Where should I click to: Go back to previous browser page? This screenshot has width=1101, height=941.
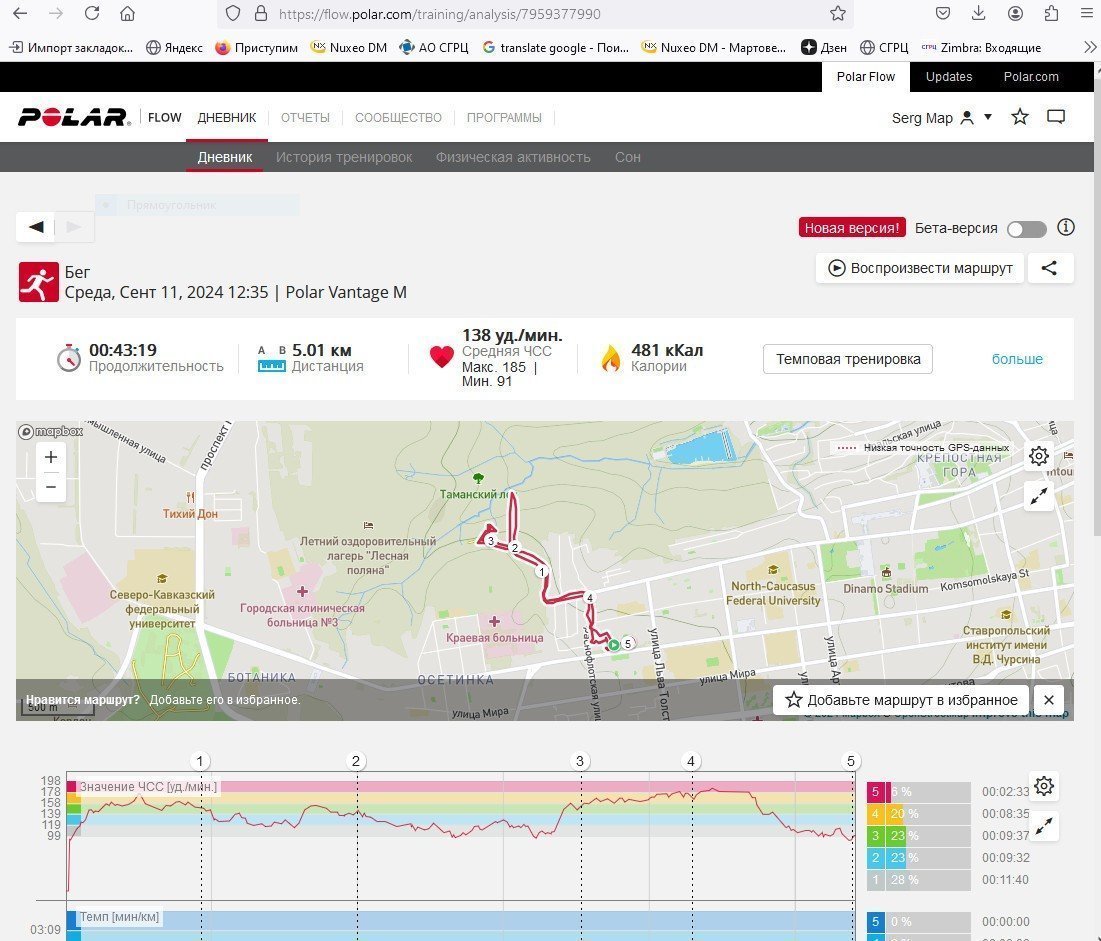20,13
